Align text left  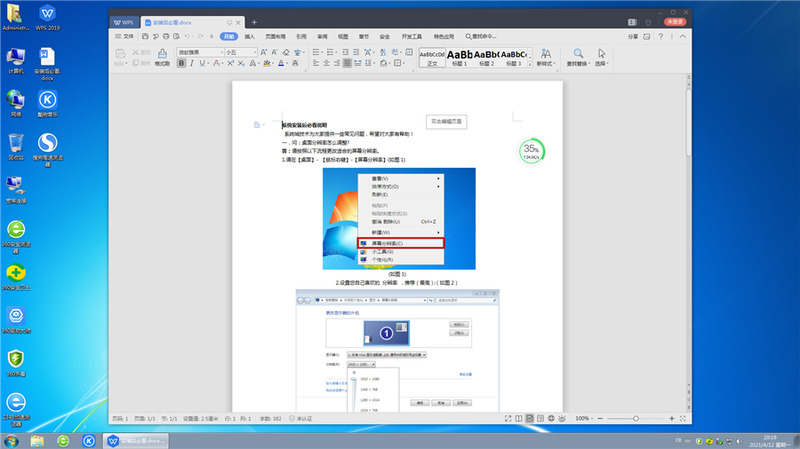click(x=316, y=63)
